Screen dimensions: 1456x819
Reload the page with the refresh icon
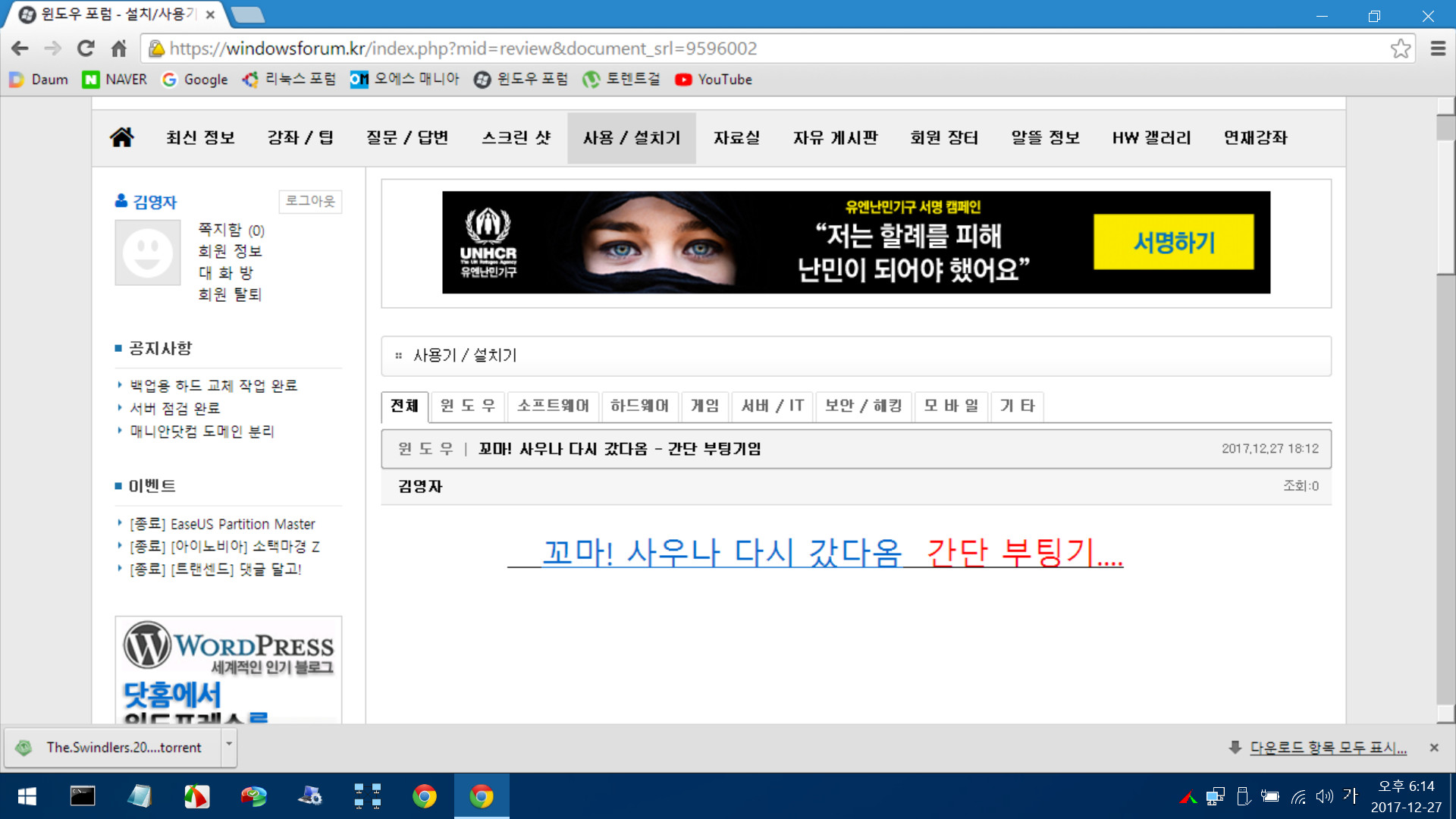86,49
